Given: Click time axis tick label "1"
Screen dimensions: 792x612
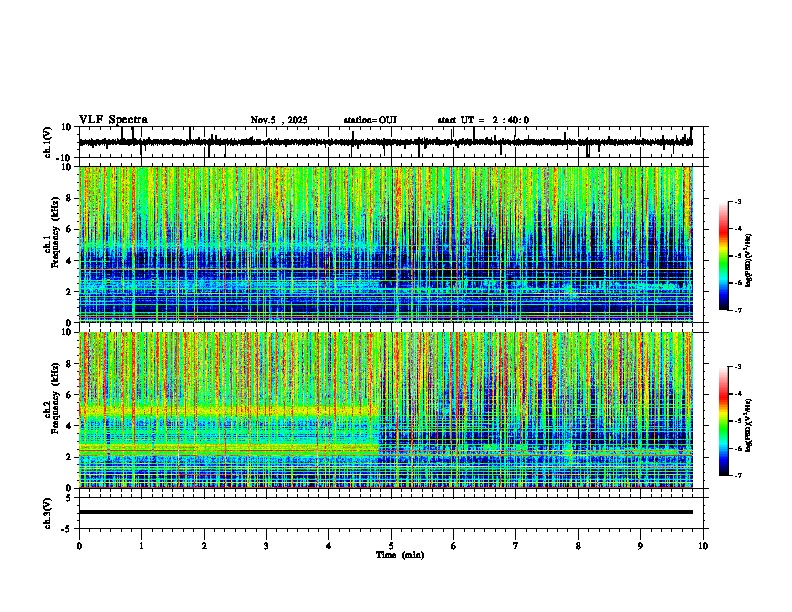Looking at the screenshot, I should tap(141, 546).
